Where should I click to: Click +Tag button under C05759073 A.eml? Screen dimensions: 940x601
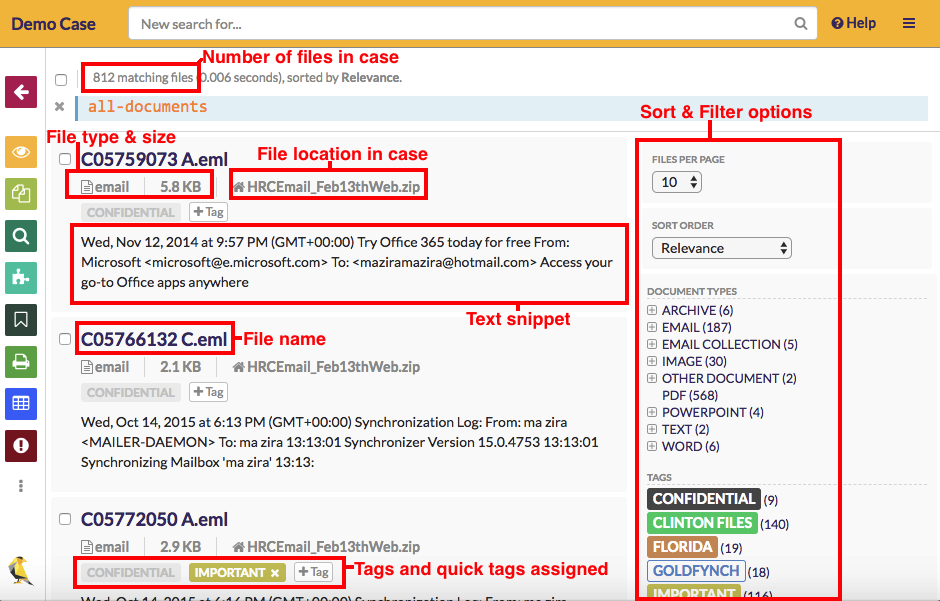(209, 212)
